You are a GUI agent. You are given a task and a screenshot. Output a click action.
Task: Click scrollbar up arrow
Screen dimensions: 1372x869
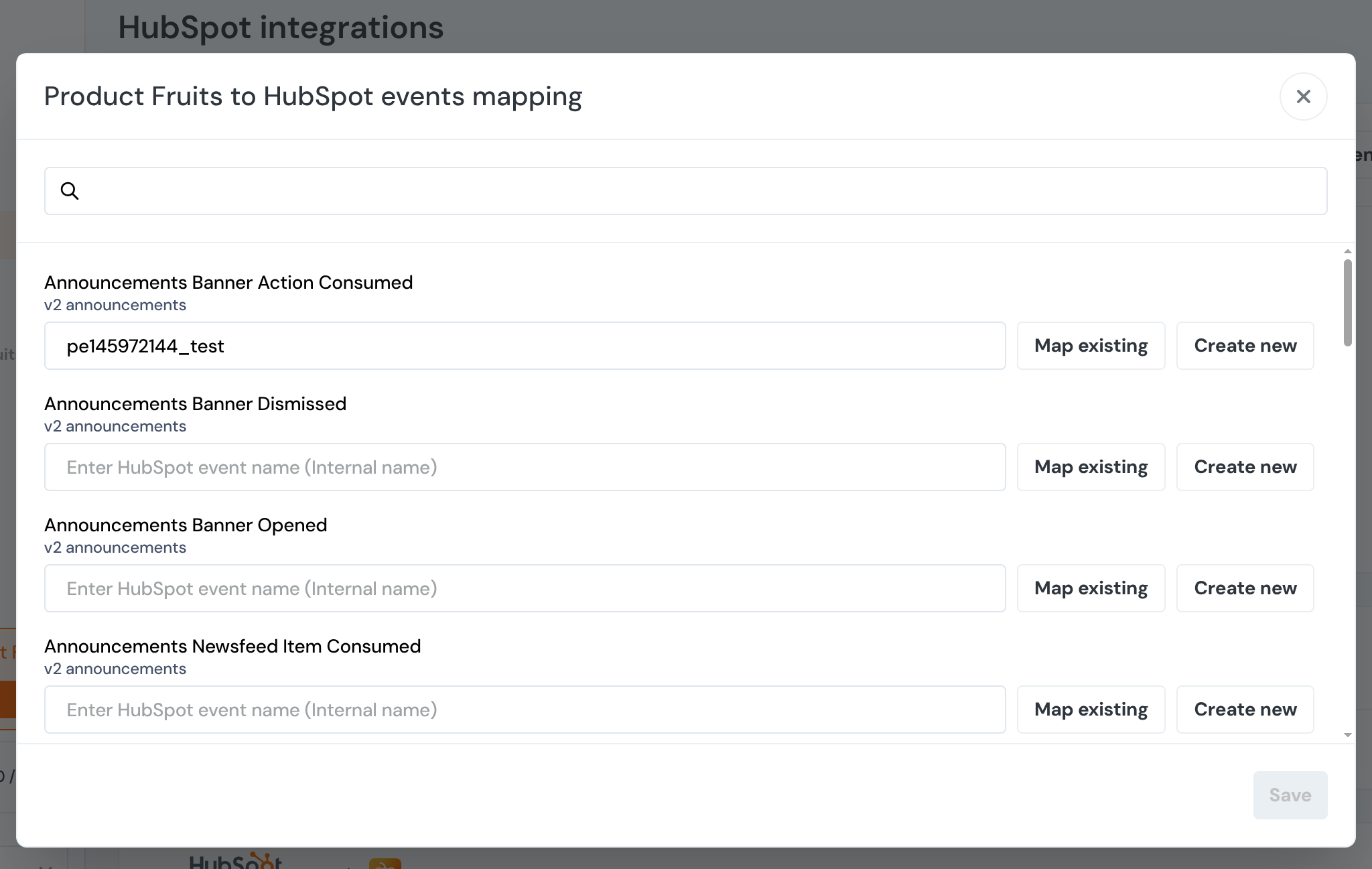(1347, 251)
